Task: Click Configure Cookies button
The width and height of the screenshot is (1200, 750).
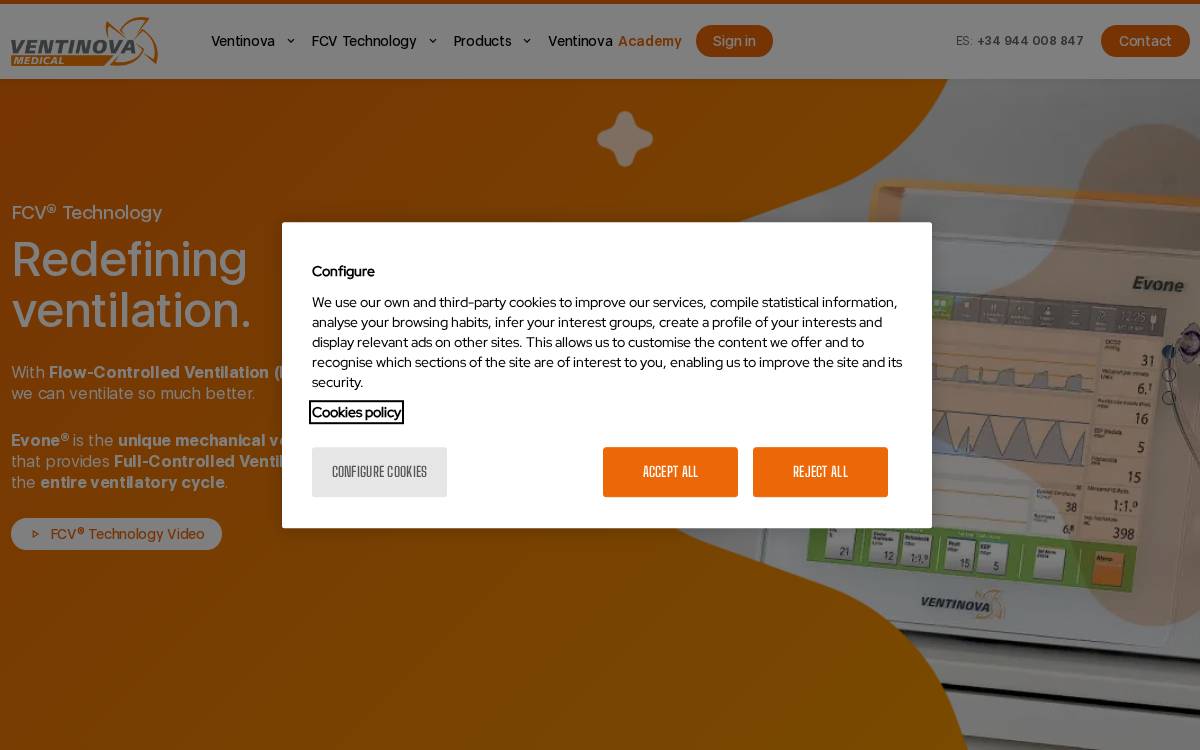Action: pyautogui.click(x=379, y=472)
